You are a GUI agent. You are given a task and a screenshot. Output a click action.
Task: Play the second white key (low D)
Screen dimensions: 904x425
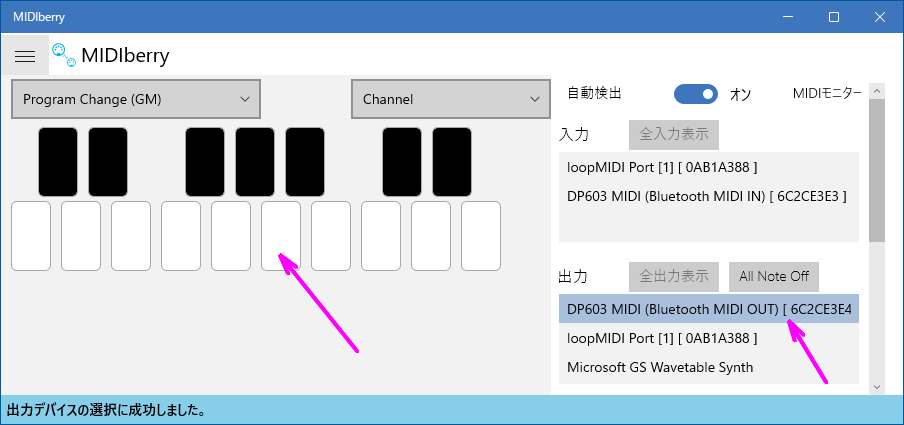click(x=81, y=236)
